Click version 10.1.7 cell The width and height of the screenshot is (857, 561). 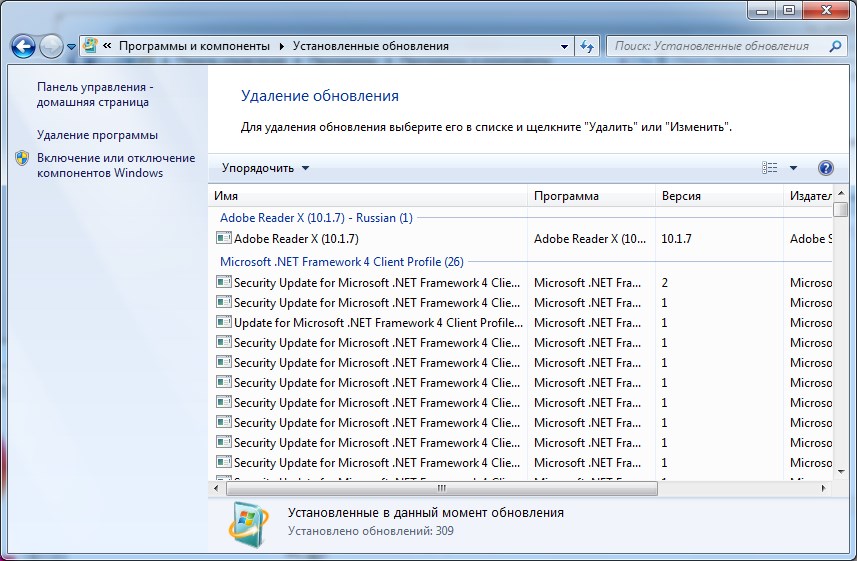coord(676,238)
